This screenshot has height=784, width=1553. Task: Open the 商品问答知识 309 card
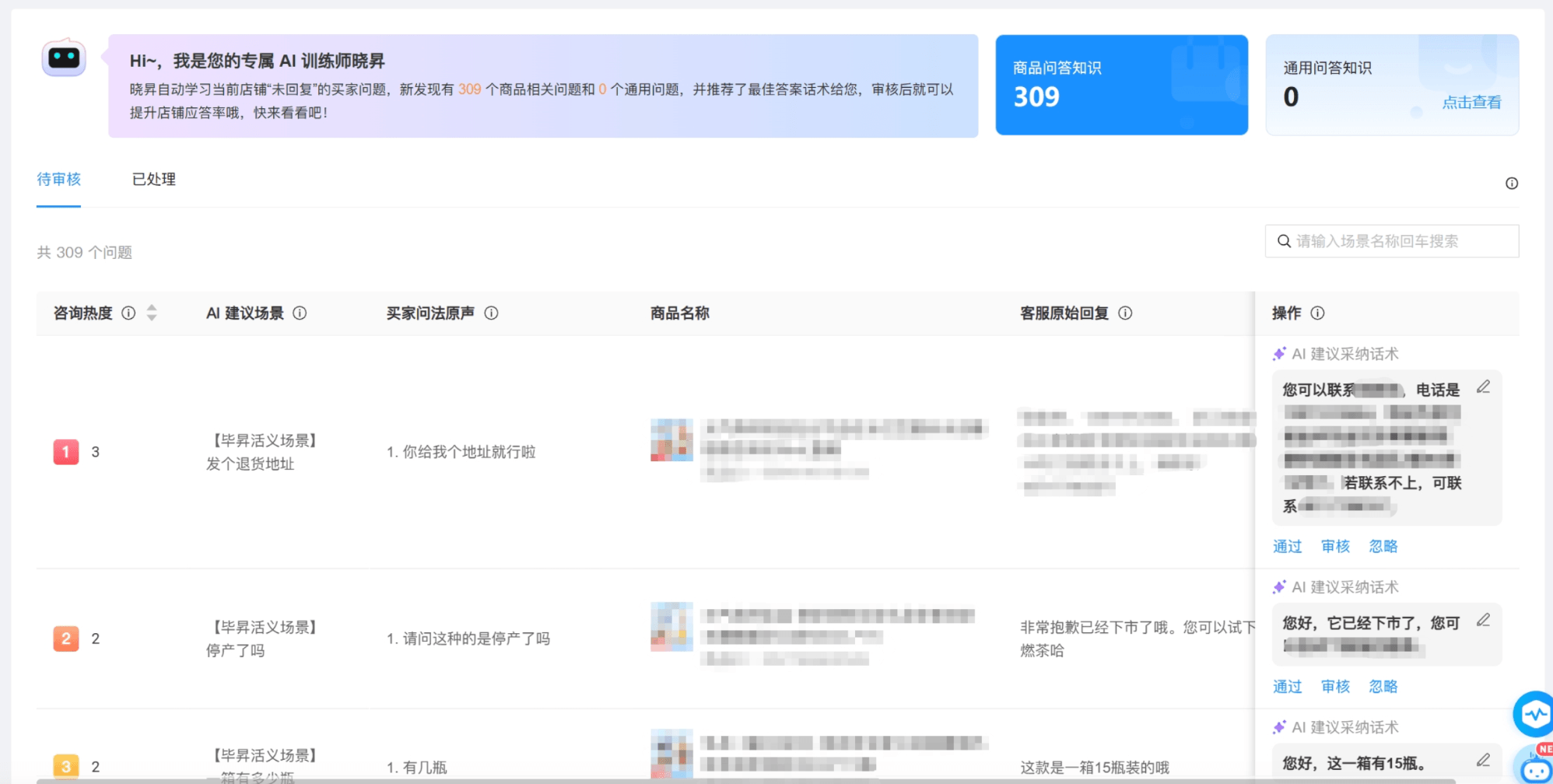coord(1121,85)
